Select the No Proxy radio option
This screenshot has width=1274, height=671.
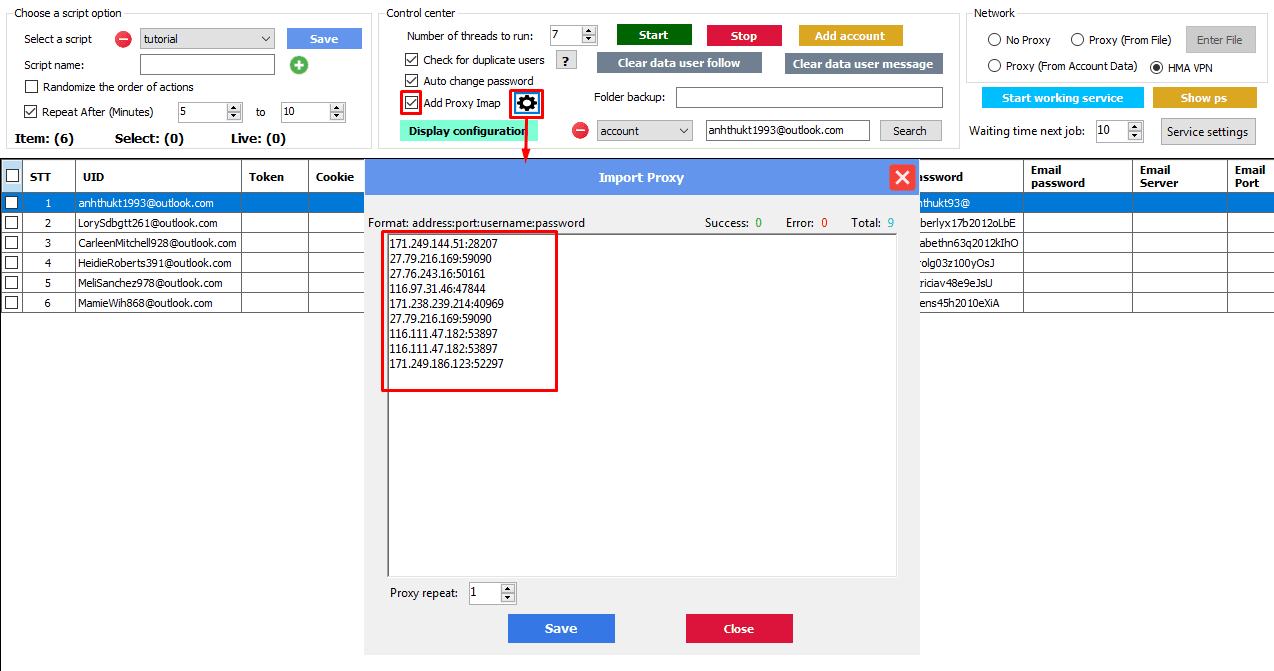click(994, 40)
